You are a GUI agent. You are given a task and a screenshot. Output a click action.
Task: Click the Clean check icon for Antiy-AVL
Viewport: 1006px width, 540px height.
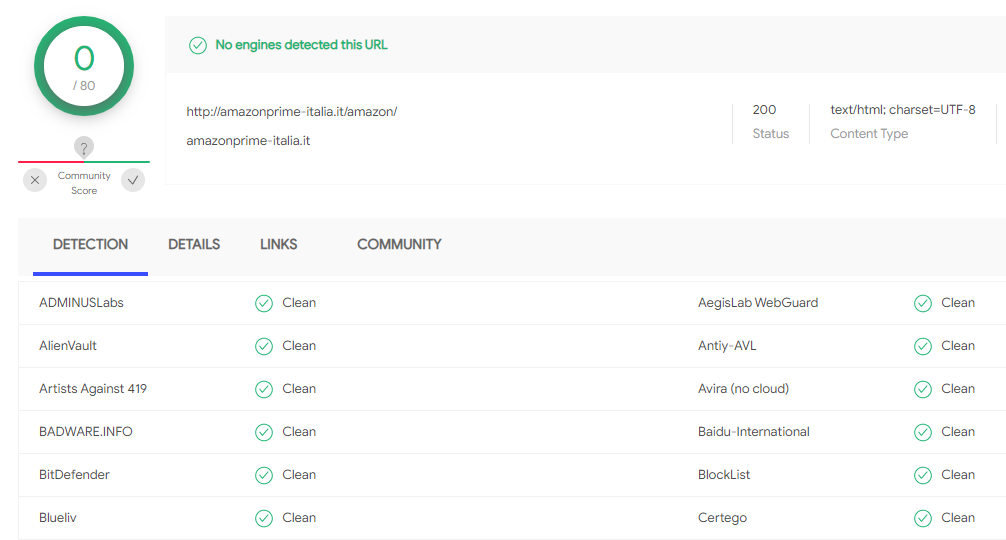pyautogui.click(x=923, y=346)
